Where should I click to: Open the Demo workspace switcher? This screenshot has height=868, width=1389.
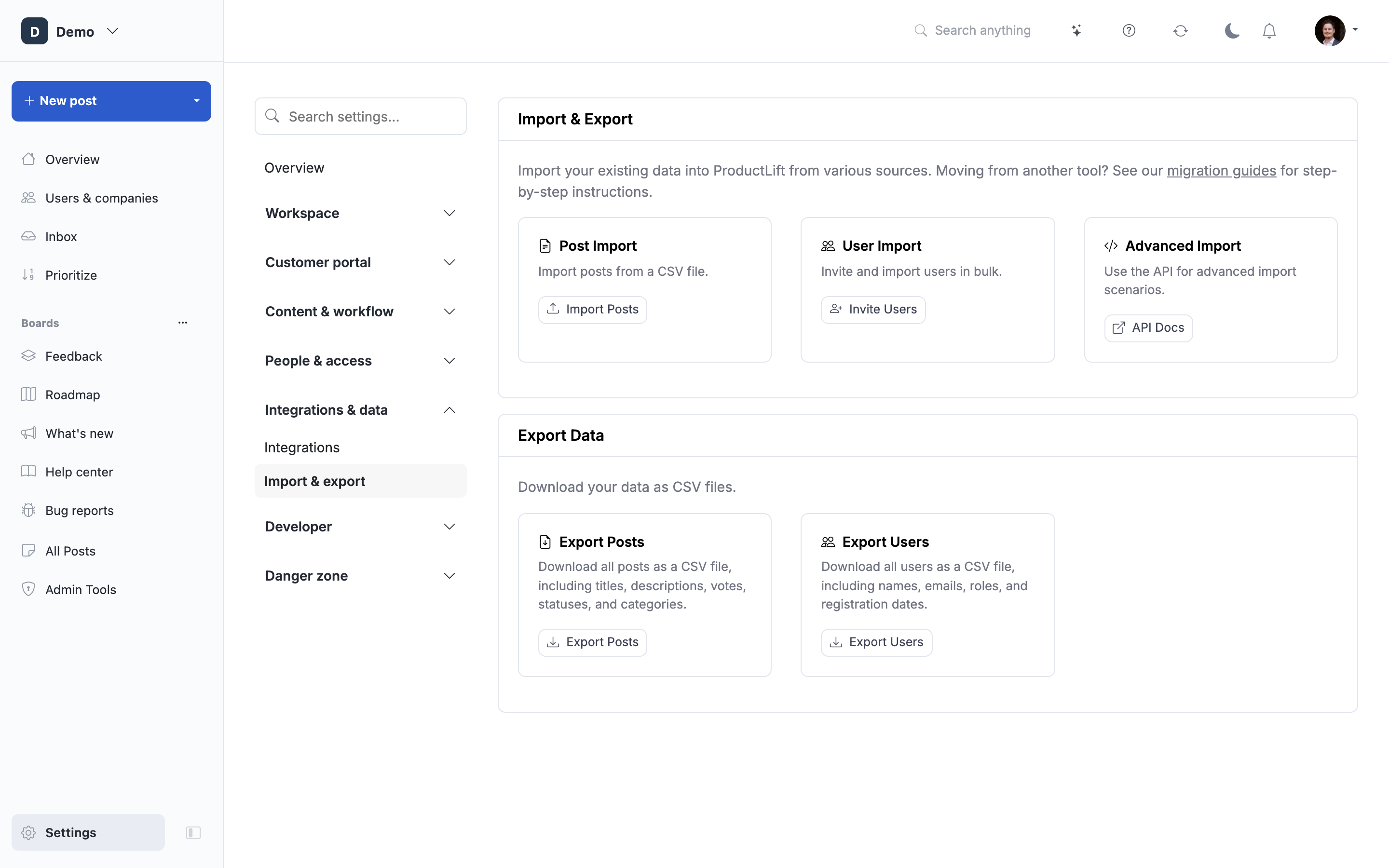pyautogui.click(x=70, y=31)
